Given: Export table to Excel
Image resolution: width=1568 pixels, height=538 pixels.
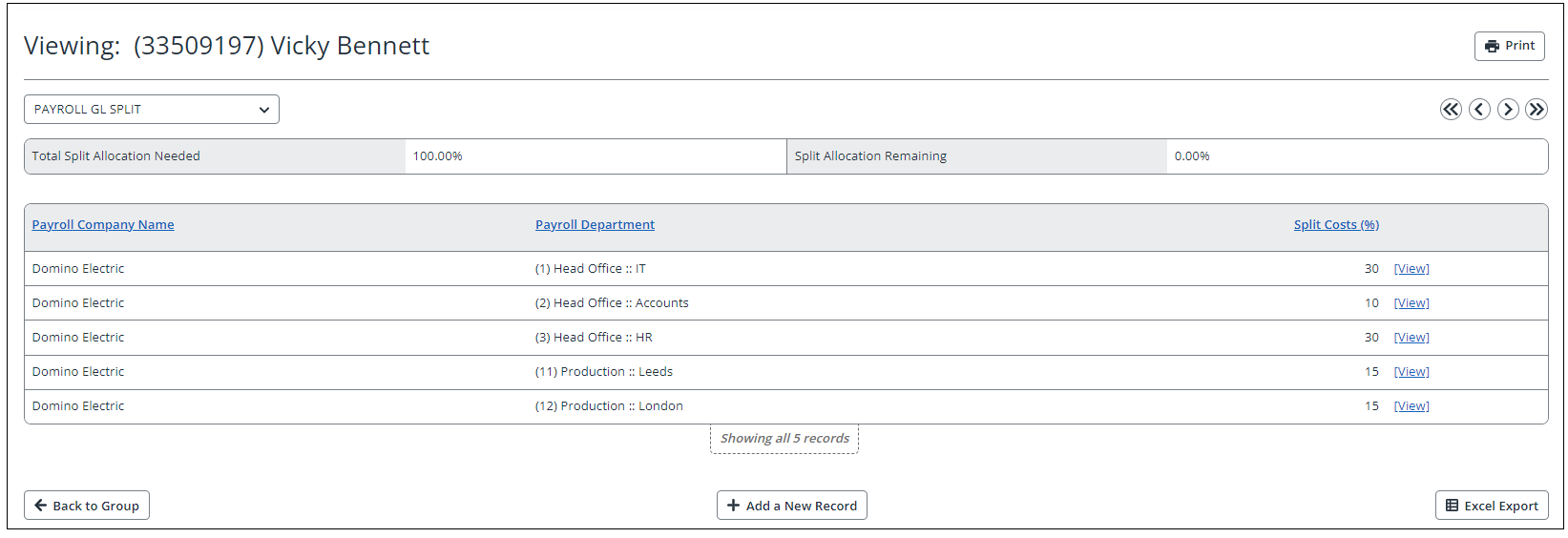Looking at the screenshot, I should click(x=1492, y=506).
